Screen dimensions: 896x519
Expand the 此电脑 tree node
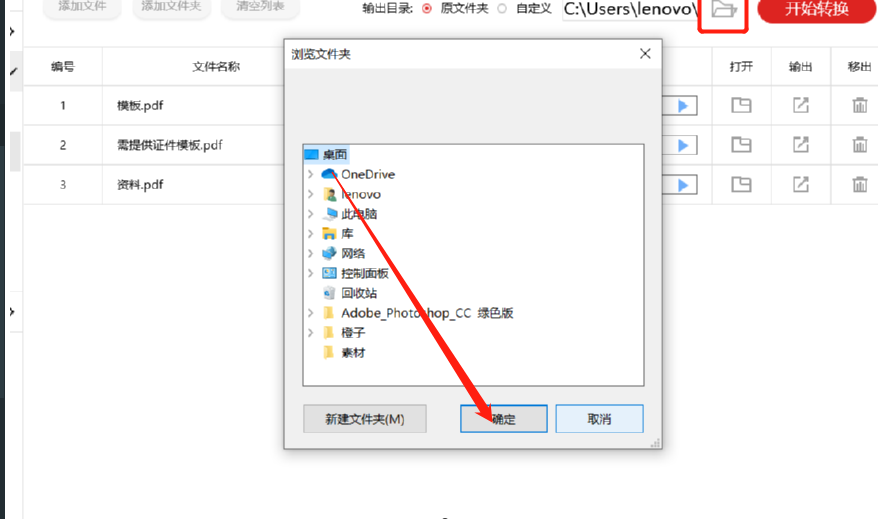pos(310,214)
